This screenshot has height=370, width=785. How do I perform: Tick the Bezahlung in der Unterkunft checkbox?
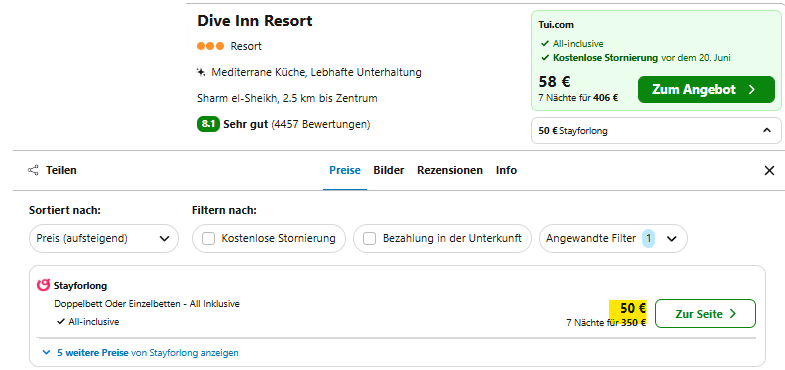coord(369,239)
